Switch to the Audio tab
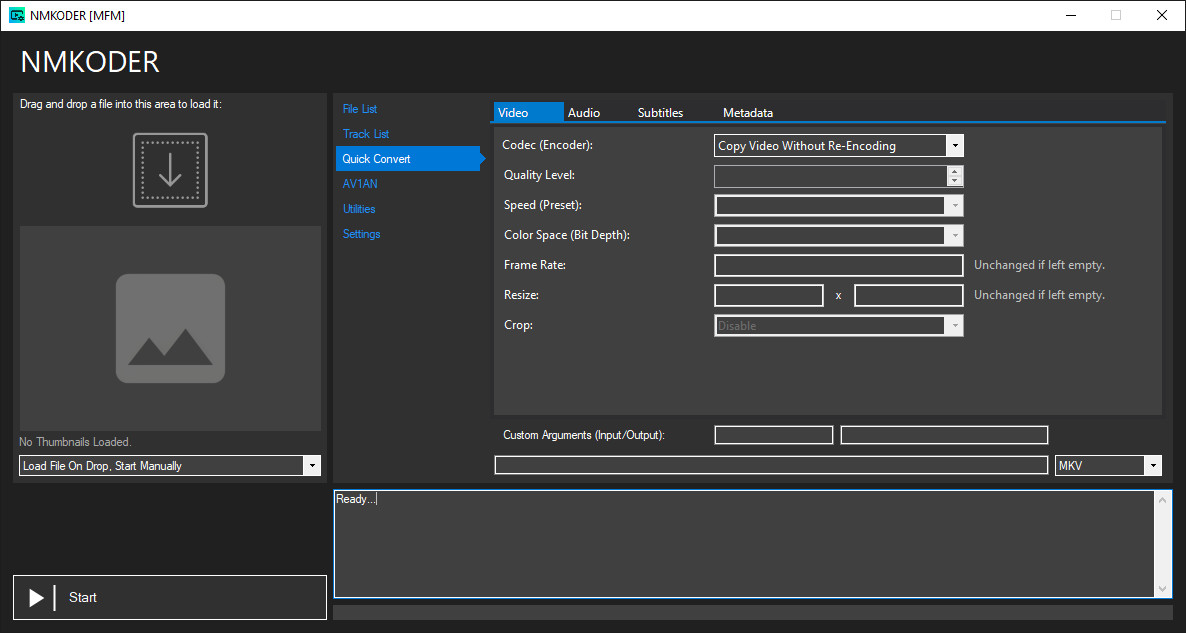This screenshot has height=633, width=1186. pyautogui.click(x=584, y=113)
